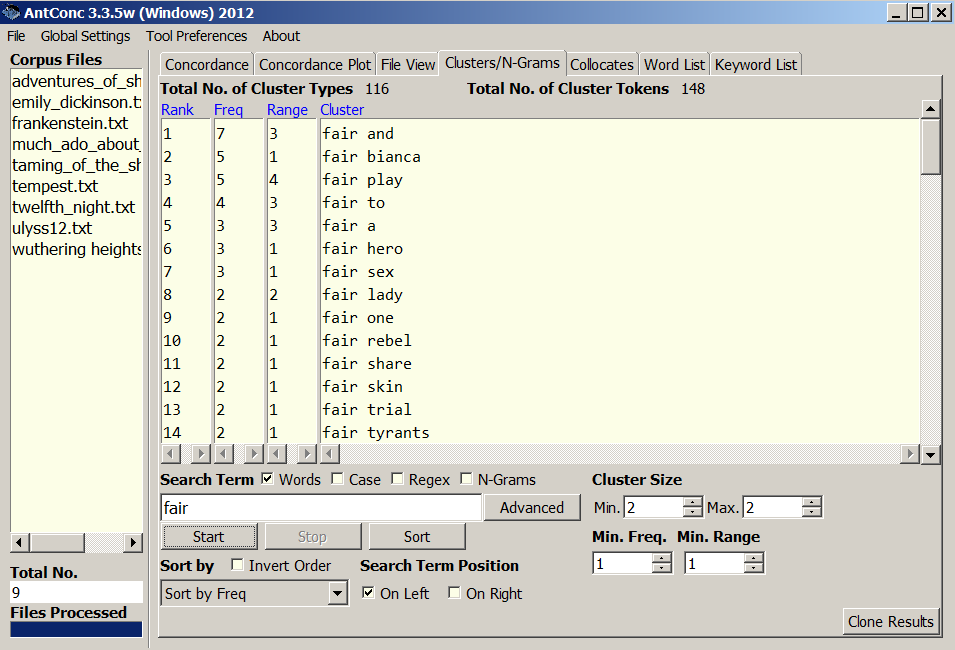Increase Cluster Size Min. value
This screenshot has height=650, width=955.
click(x=693, y=502)
